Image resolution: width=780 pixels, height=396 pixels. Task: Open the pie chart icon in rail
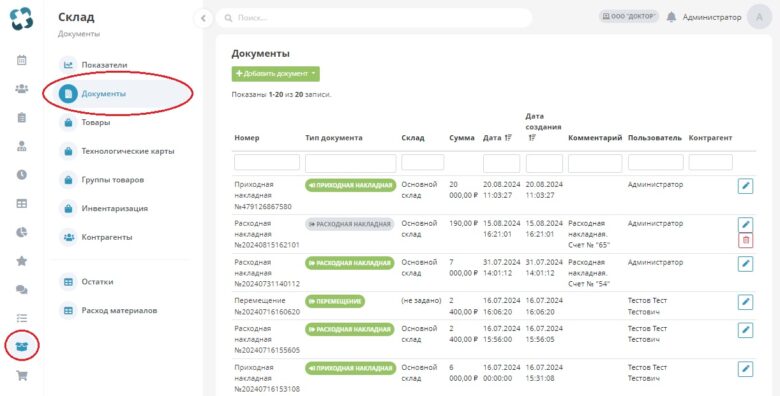click(x=21, y=232)
